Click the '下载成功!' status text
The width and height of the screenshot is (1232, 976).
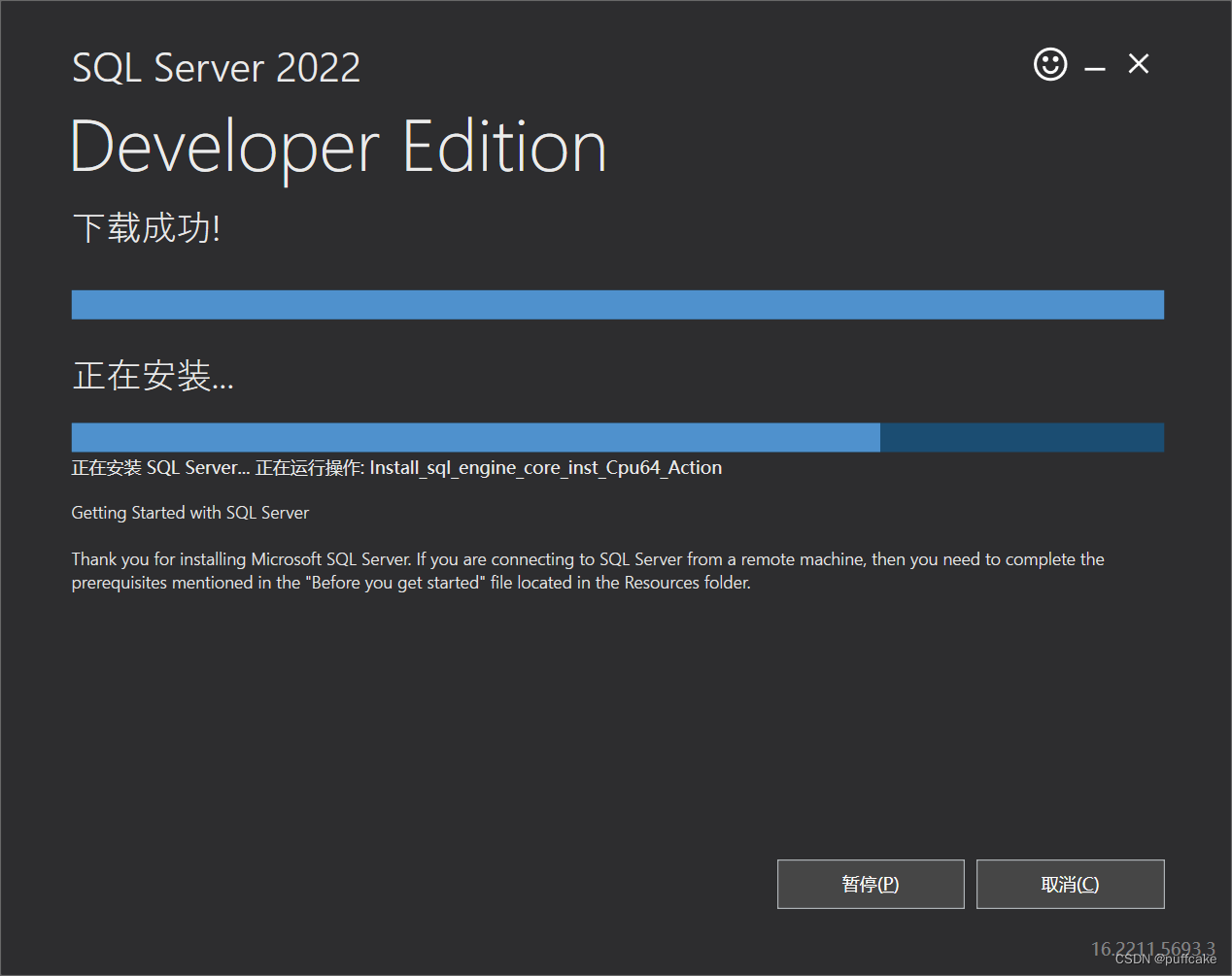[147, 228]
